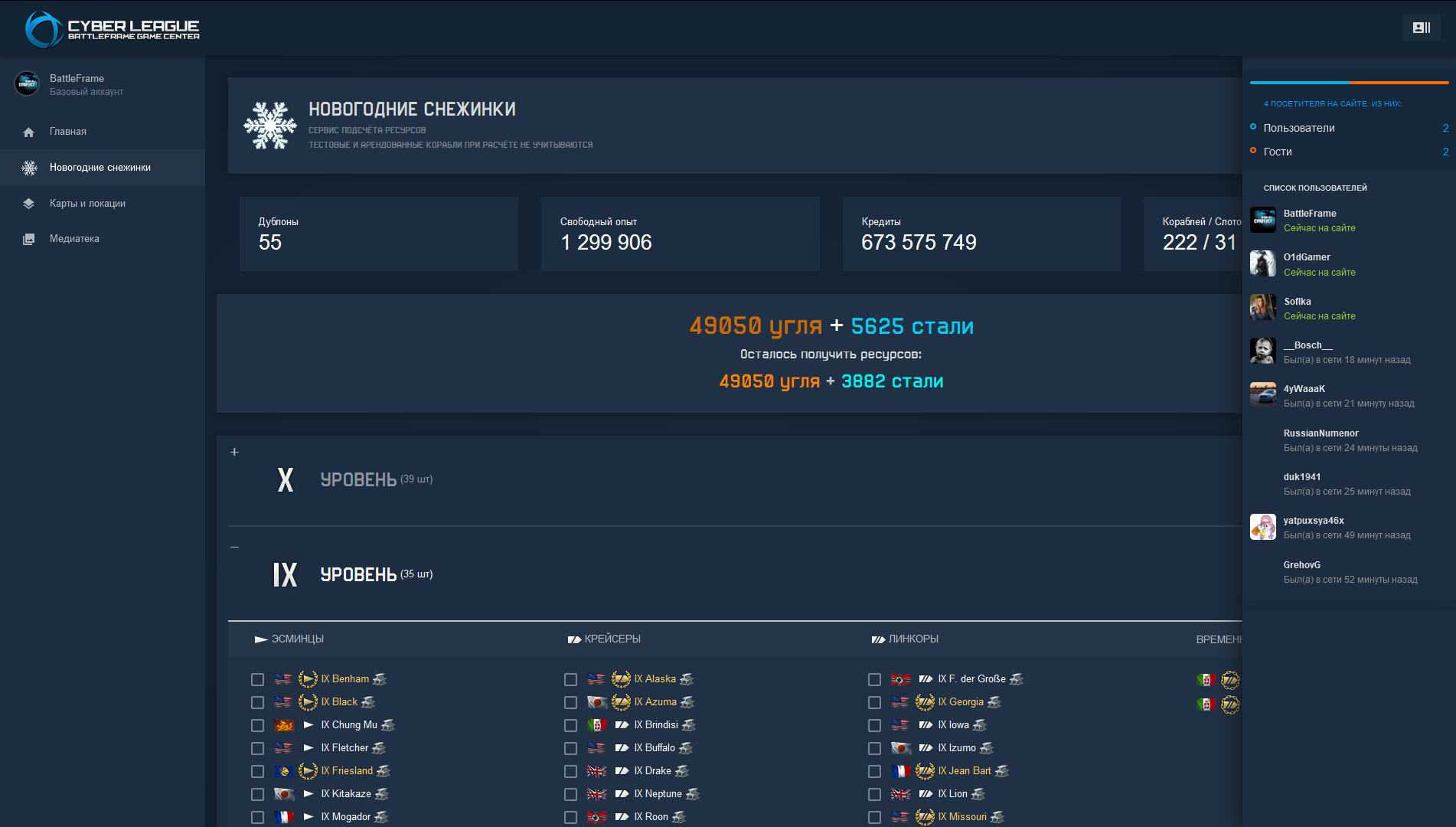Image resolution: width=1456 pixels, height=827 pixels.
Task: Open the Главная menu item
Action: [x=103, y=132]
